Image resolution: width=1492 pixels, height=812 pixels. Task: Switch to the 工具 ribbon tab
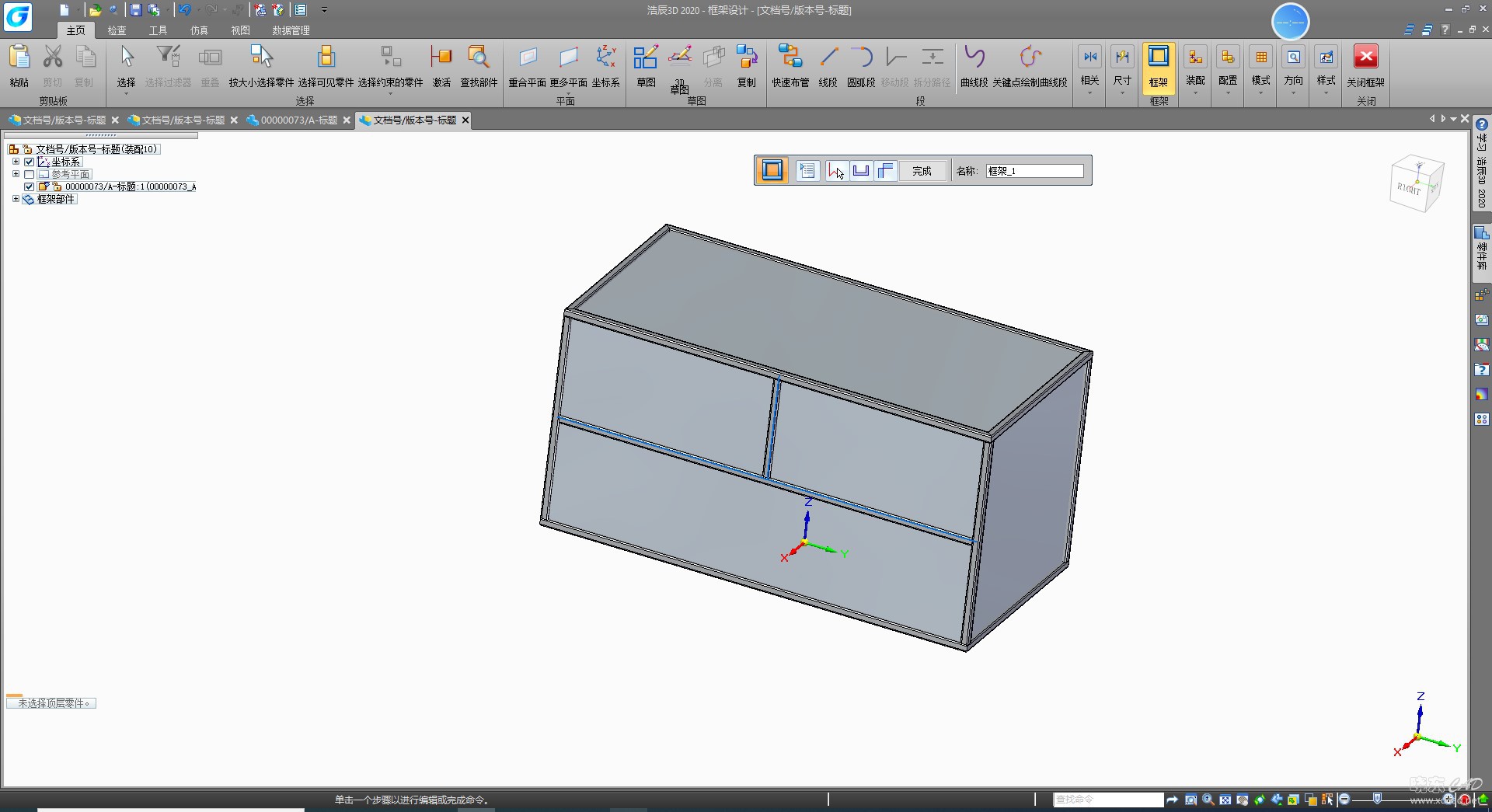click(158, 30)
